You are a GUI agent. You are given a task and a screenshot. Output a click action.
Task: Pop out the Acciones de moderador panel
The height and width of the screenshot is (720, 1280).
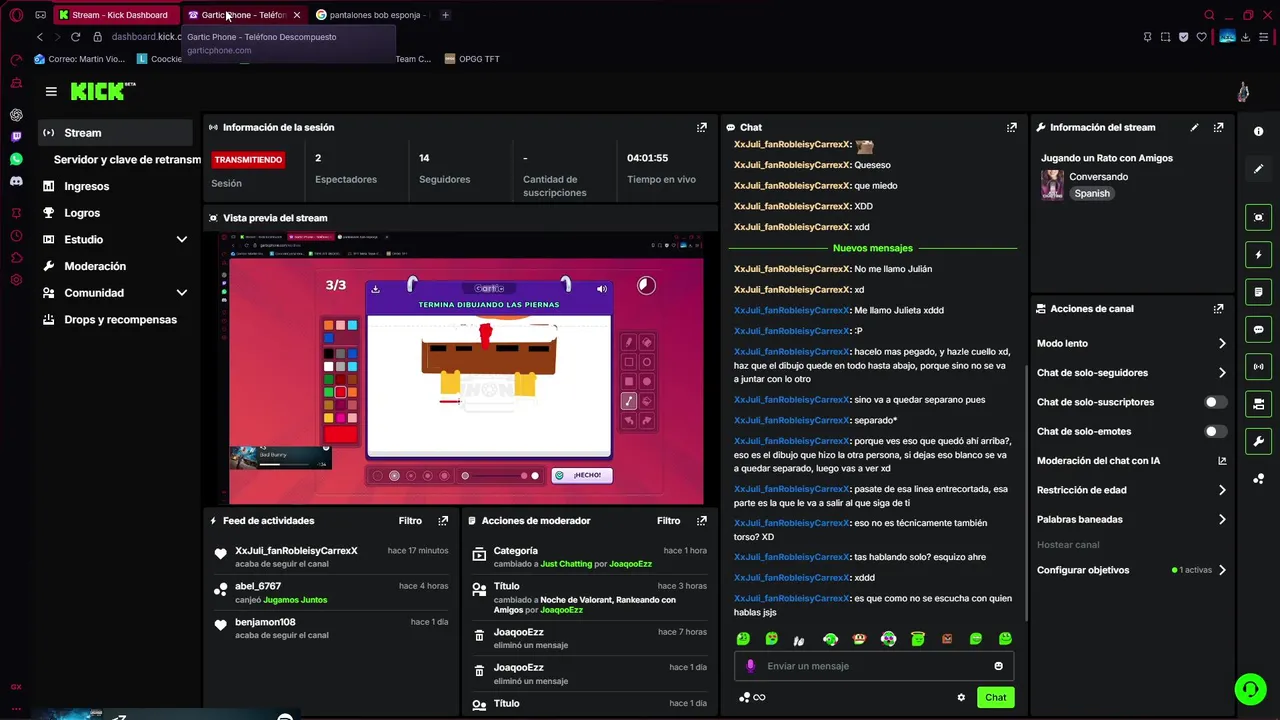tap(701, 521)
